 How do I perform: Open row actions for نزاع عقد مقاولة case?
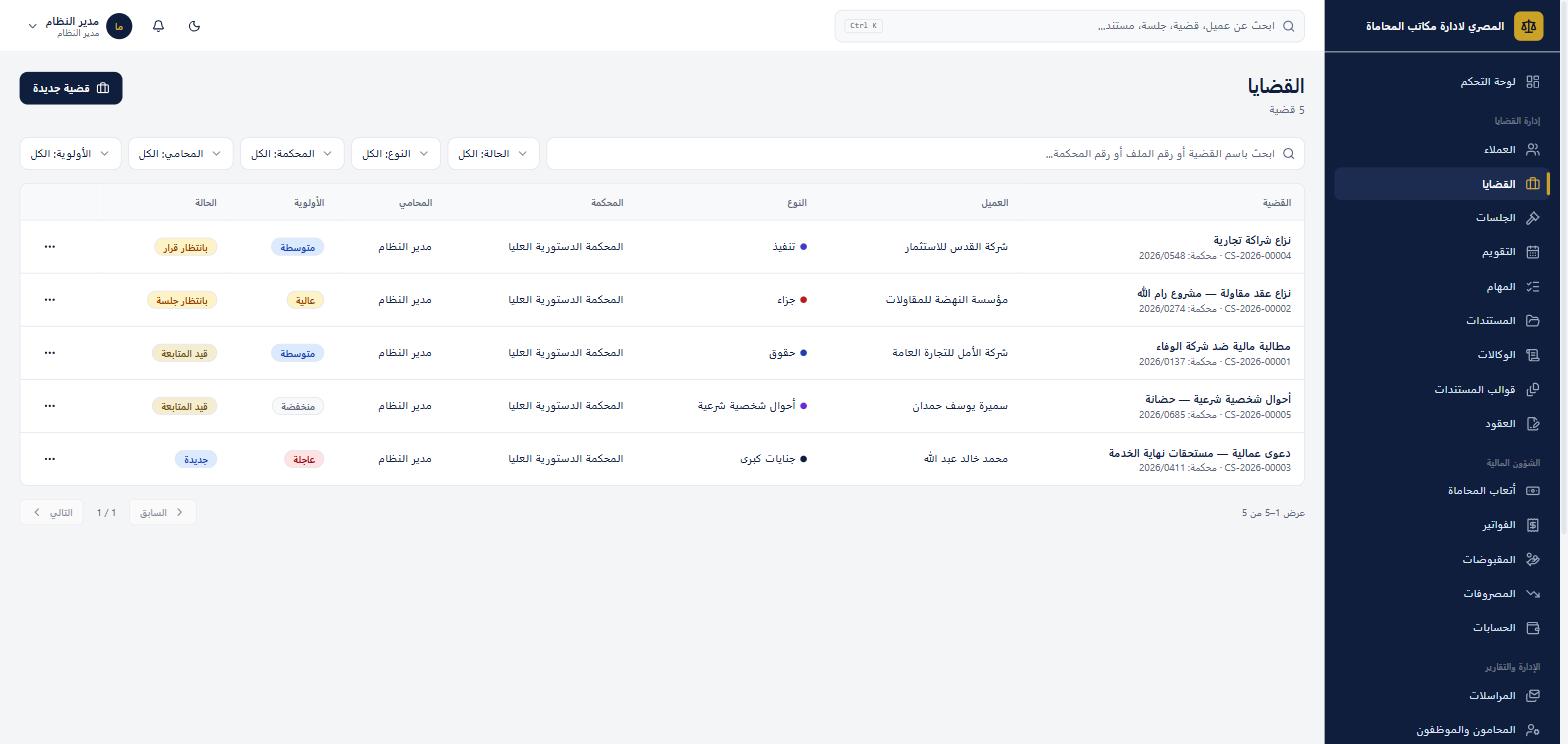click(x=50, y=300)
